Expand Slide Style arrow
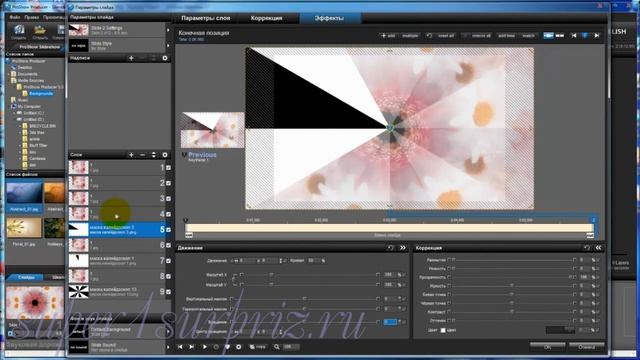Screen dimensions: 640x360 tap(168, 45)
